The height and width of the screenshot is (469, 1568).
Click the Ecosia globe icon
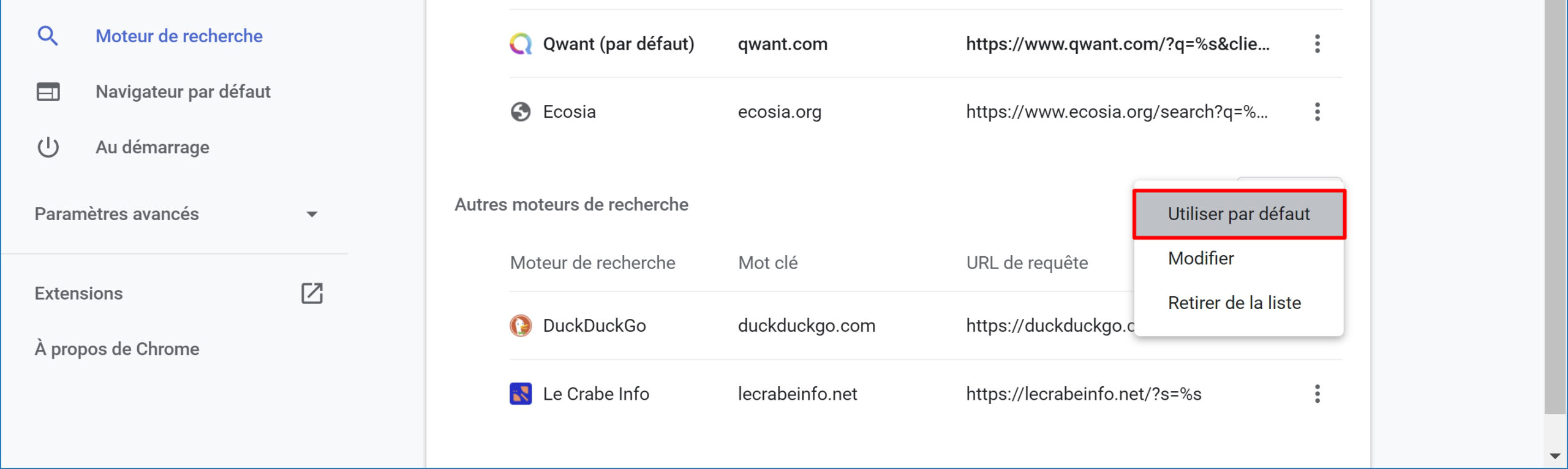coord(521,112)
